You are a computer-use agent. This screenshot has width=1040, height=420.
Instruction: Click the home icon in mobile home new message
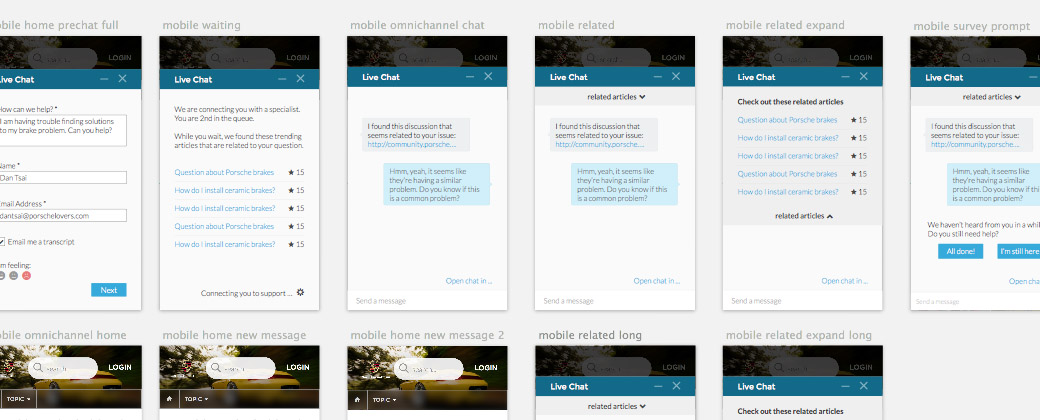[x=170, y=399]
